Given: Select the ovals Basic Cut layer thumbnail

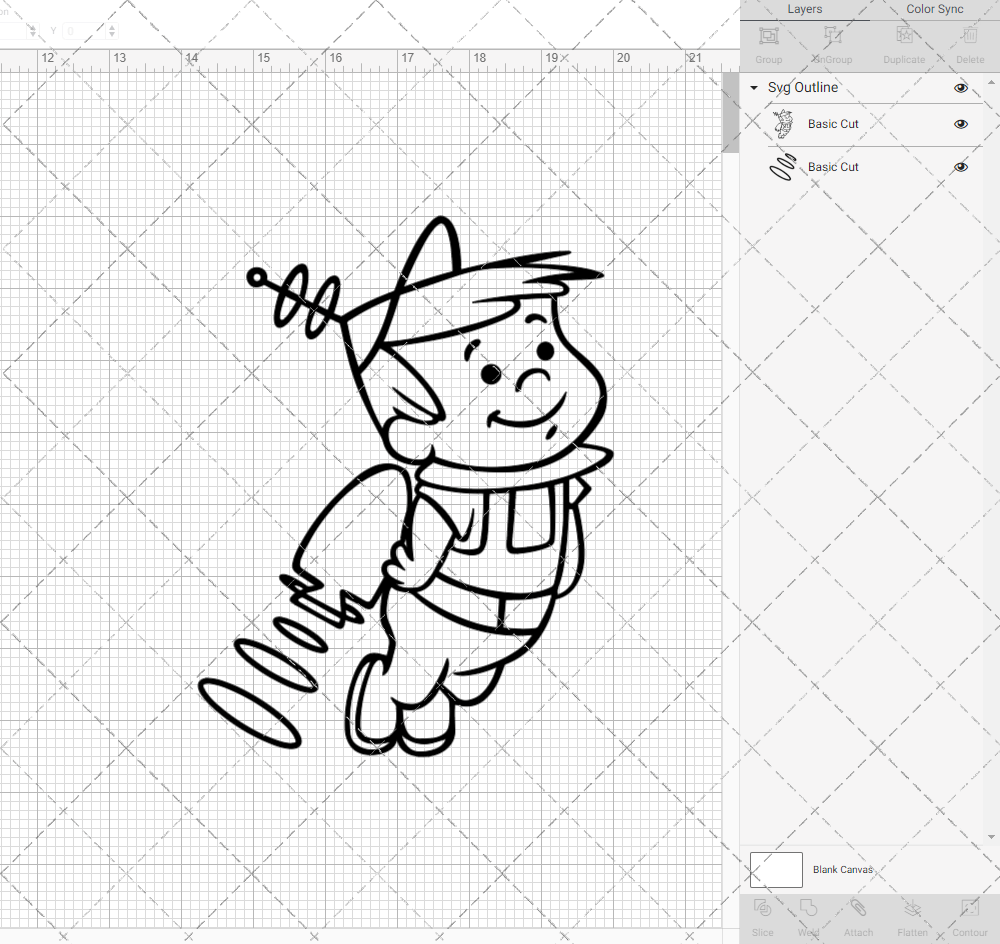Looking at the screenshot, I should 783,167.
